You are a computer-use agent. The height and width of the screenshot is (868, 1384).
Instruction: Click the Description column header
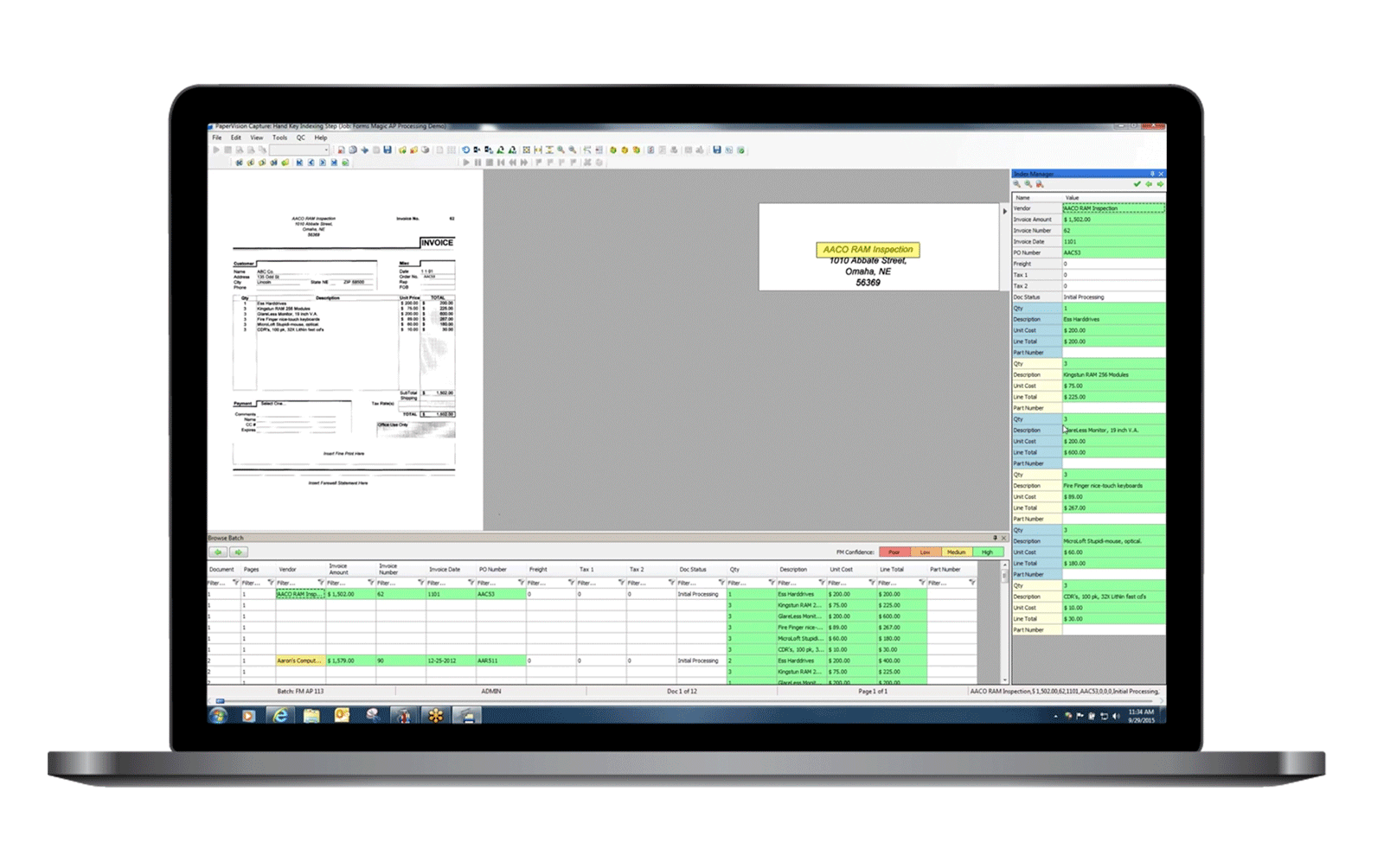pyautogui.click(x=792, y=570)
